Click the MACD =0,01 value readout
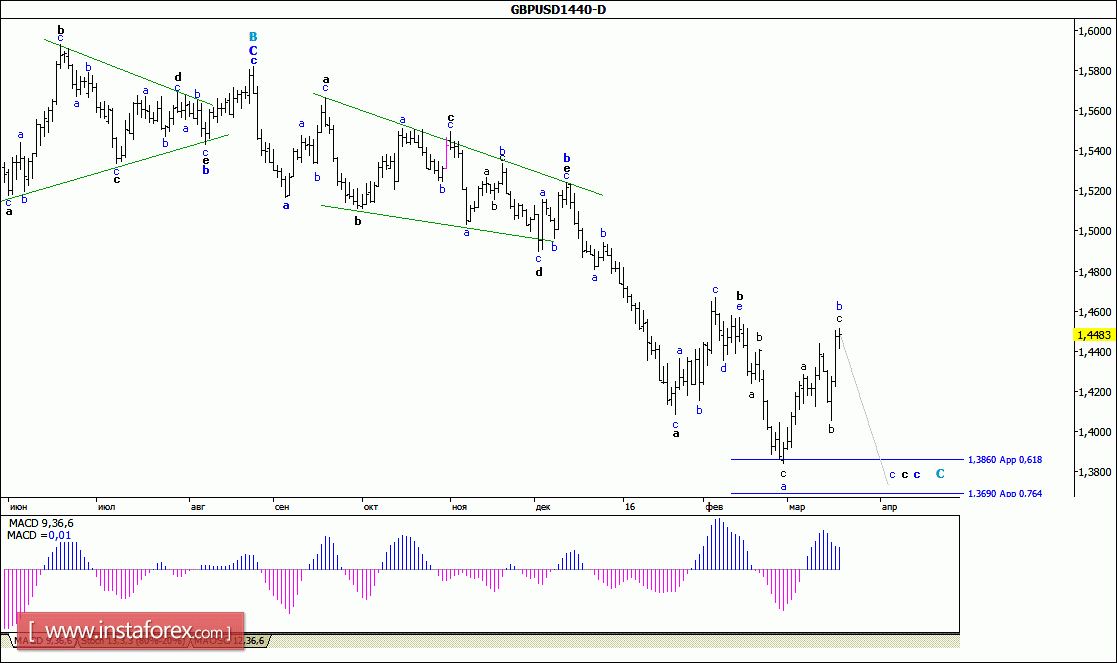 click(x=39, y=536)
